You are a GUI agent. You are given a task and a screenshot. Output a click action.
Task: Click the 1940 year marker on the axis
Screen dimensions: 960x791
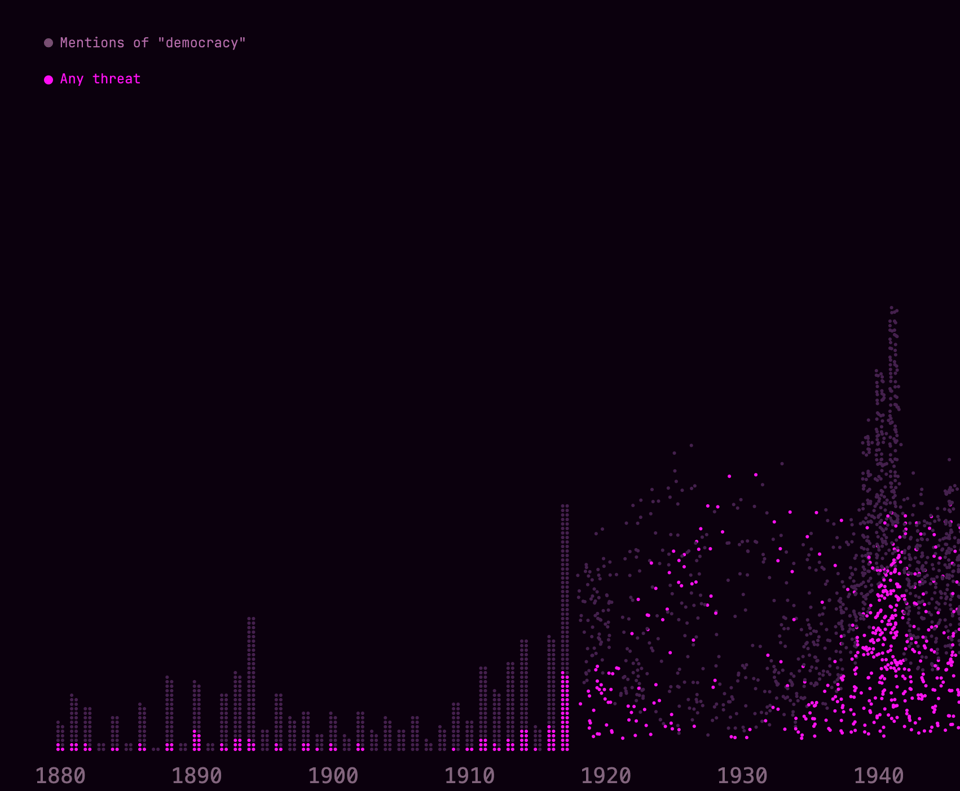point(879,775)
